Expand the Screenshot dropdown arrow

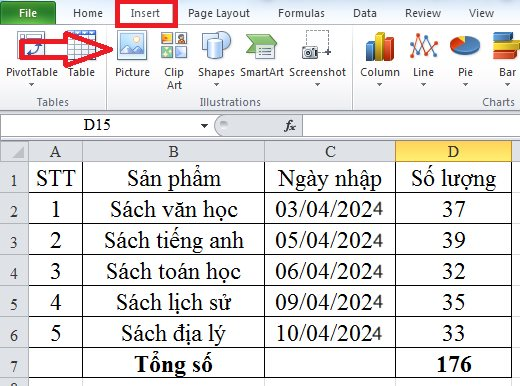(x=317, y=85)
